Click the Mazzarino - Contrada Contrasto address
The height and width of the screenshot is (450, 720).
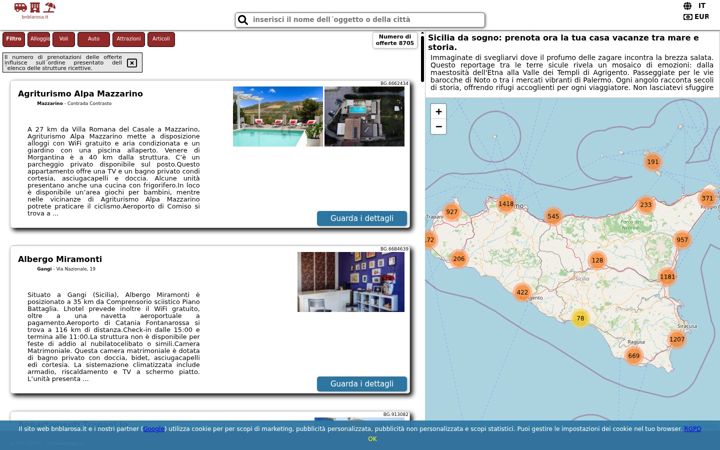74,104
